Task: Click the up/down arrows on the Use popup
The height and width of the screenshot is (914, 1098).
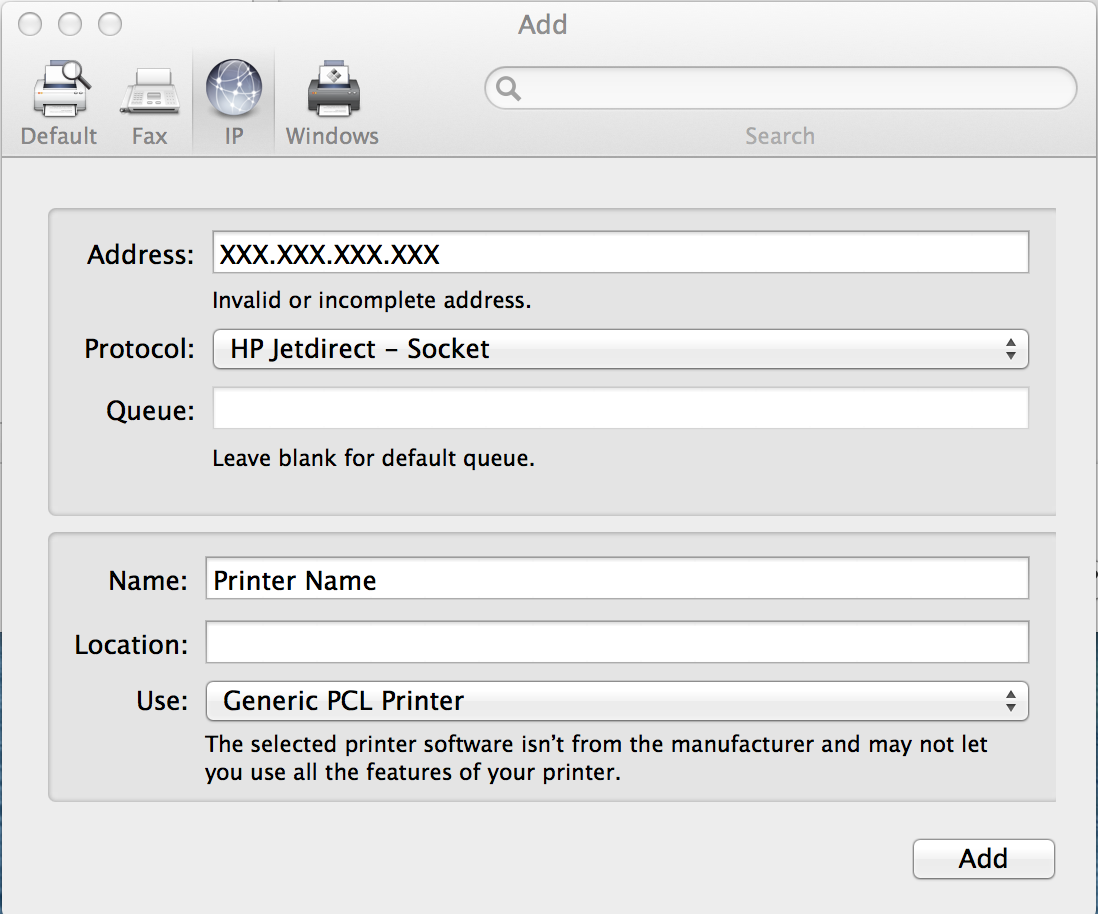Action: tap(1011, 701)
